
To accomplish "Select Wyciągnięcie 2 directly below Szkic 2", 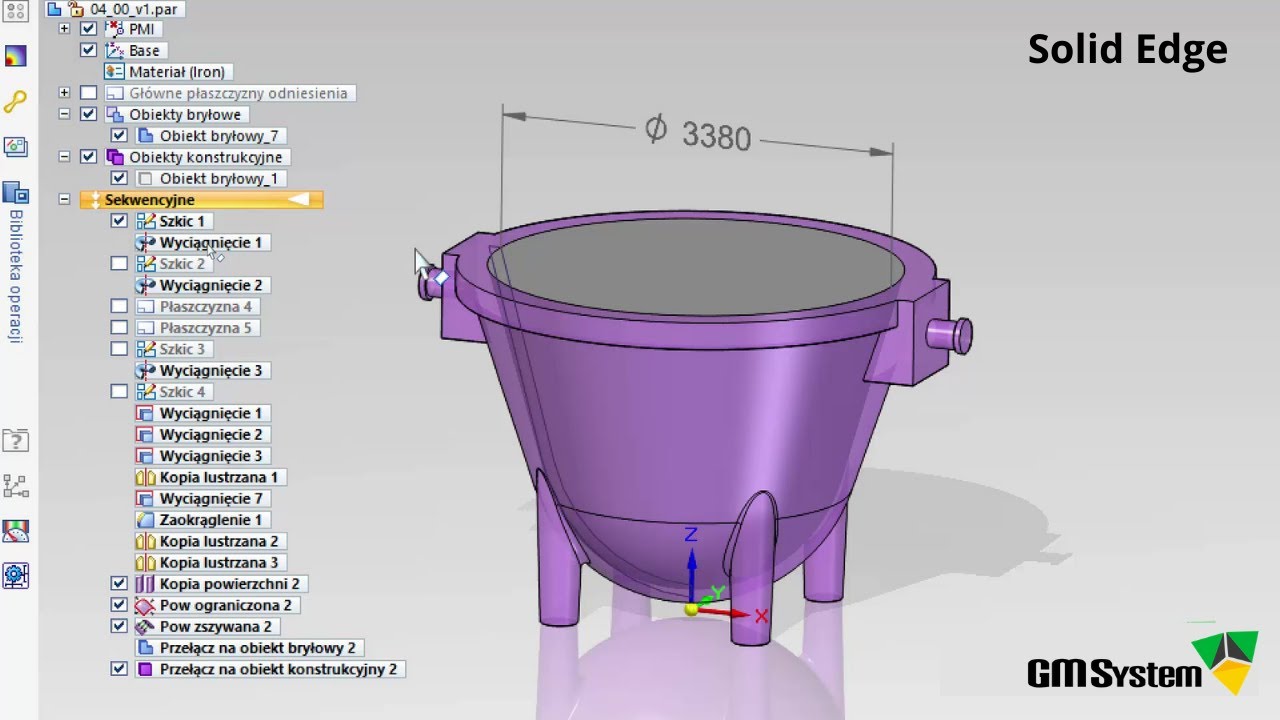I will 211,285.
